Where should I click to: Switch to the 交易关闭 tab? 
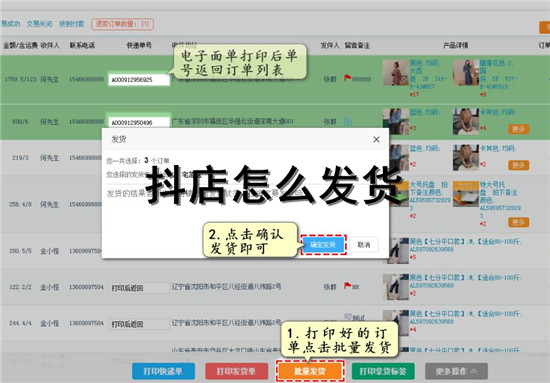tap(39, 24)
